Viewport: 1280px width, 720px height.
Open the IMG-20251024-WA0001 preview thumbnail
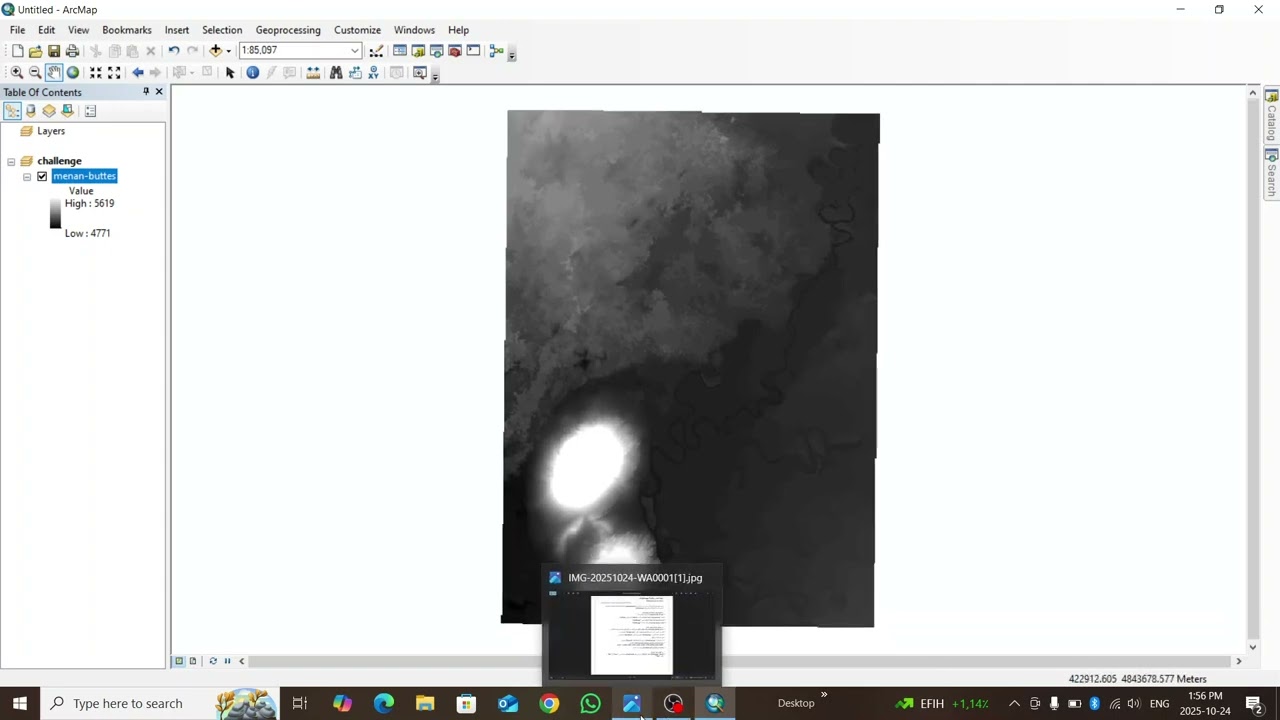pos(631,635)
